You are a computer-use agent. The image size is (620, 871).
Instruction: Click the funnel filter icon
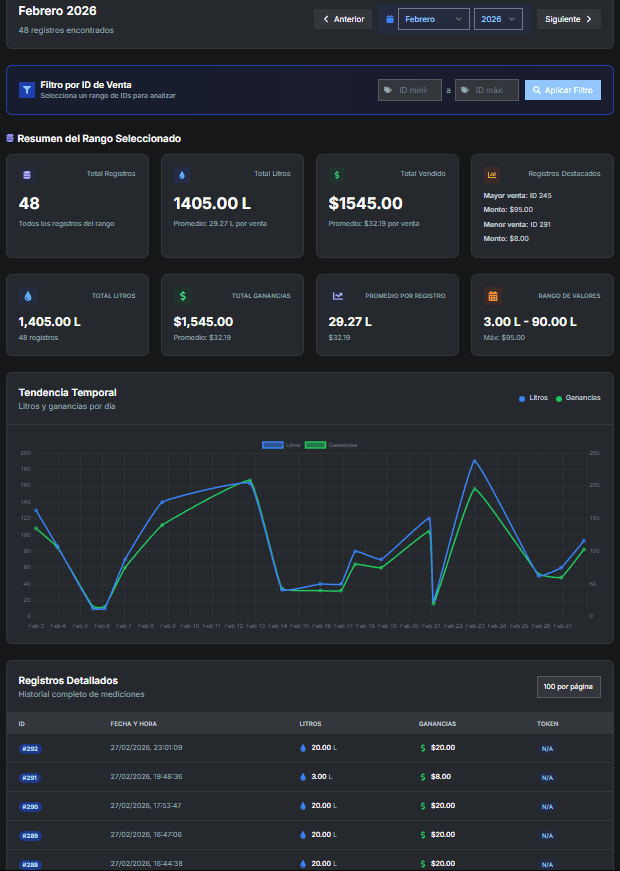[27, 90]
